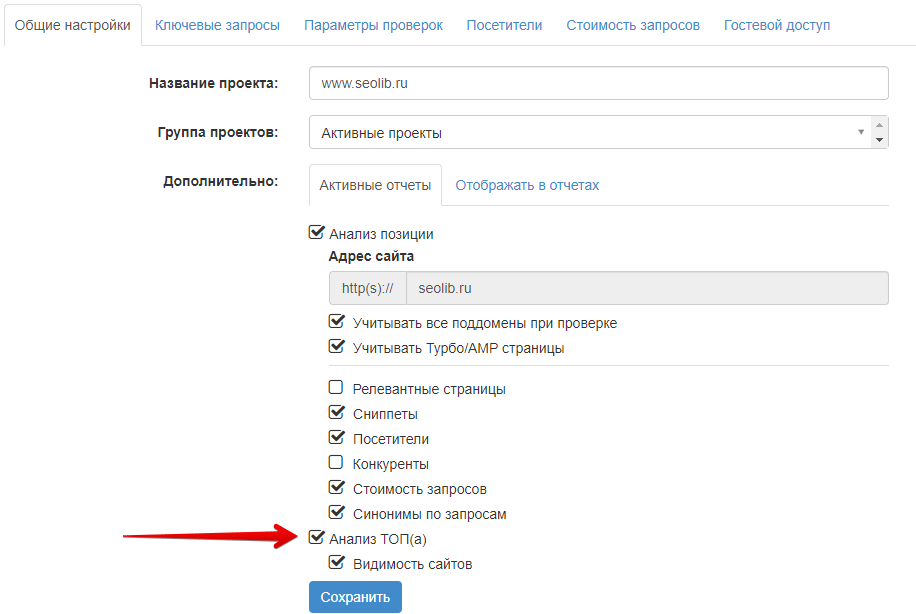Toggle the Анализ ТОП(а) checkbox

click(316, 538)
